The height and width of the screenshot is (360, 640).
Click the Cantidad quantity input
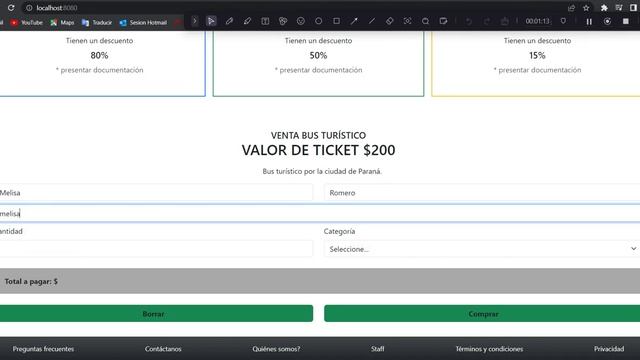click(x=155, y=249)
